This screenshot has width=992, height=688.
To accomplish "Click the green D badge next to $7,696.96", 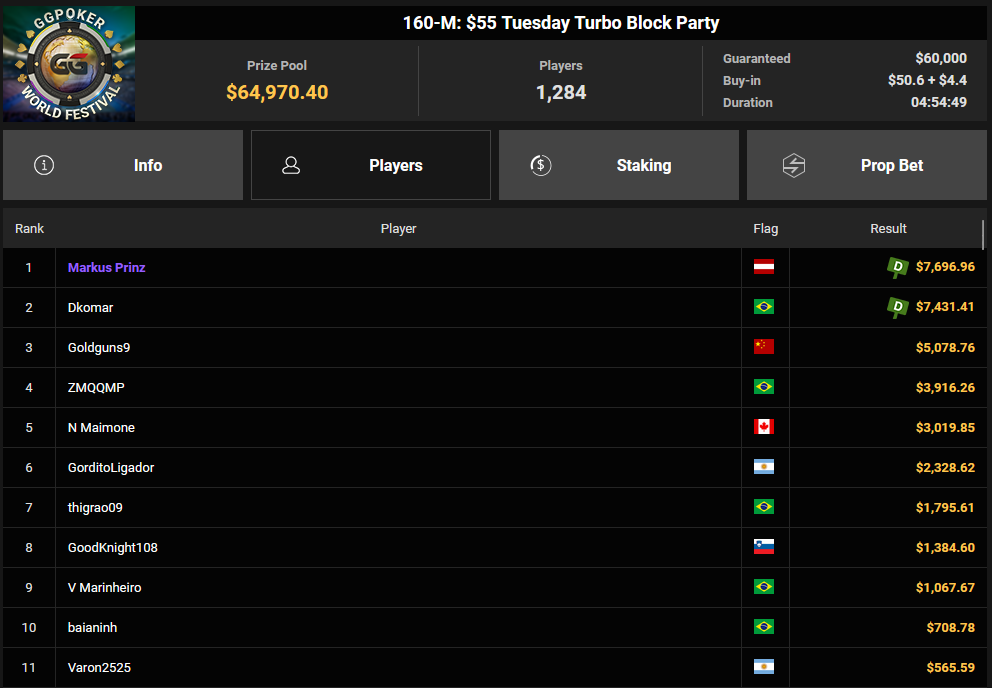I will pyautogui.click(x=897, y=268).
